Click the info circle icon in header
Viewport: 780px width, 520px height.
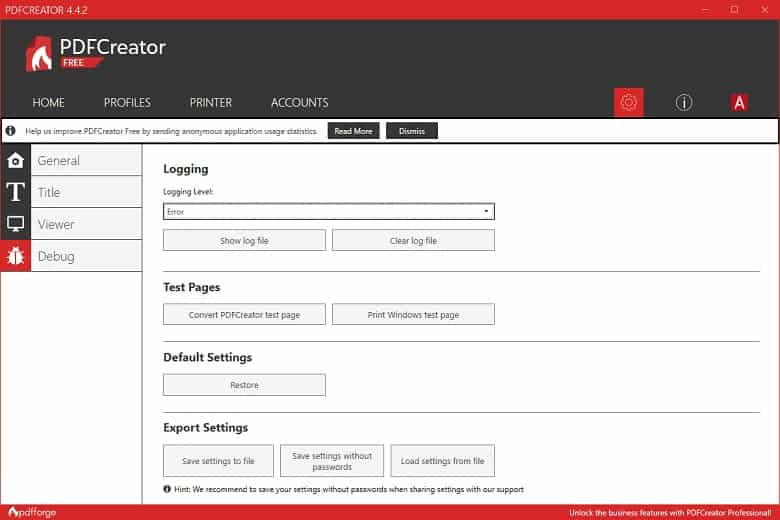(684, 103)
